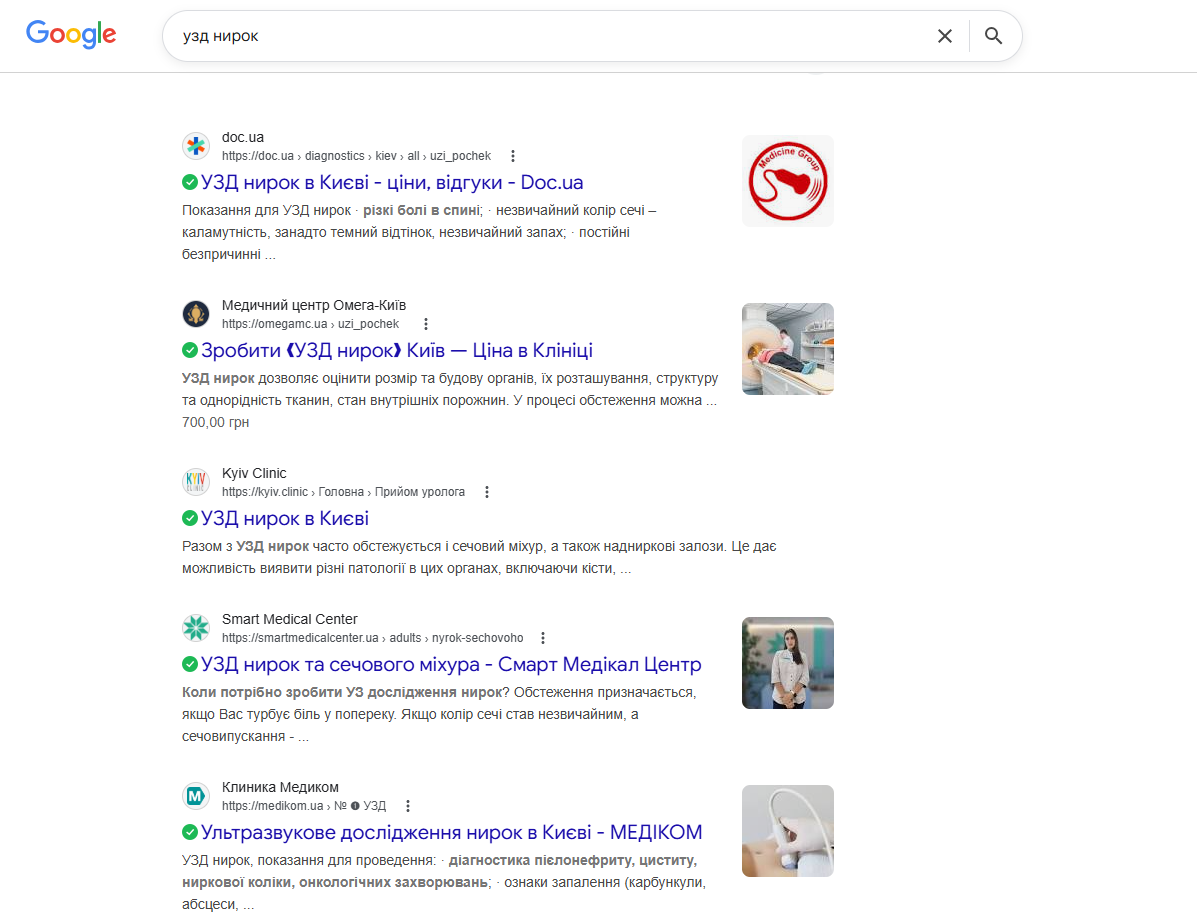The height and width of the screenshot is (918, 1197).
Task: Click the omegamc.ua breadcrumb URL
Action: point(310,324)
